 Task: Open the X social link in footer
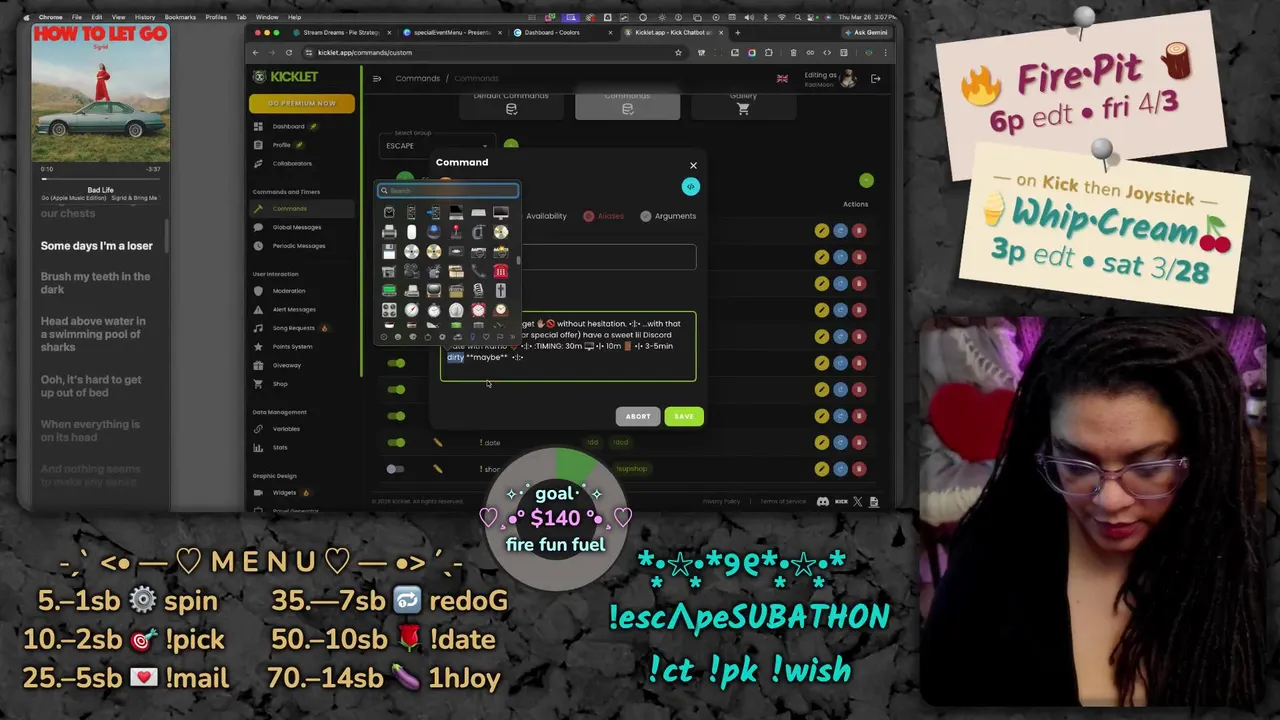pos(857,501)
